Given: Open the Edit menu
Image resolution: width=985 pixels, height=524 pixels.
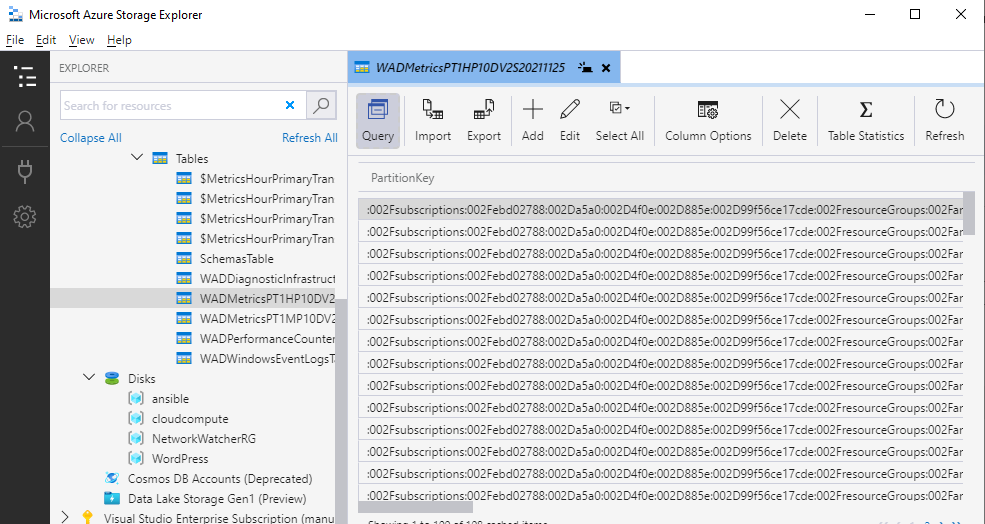Looking at the screenshot, I should tap(46, 40).
